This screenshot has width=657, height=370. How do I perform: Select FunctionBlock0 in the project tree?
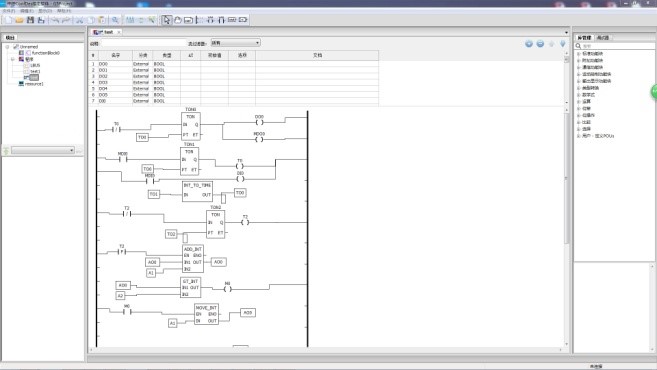pyautogui.click(x=46, y=53)
